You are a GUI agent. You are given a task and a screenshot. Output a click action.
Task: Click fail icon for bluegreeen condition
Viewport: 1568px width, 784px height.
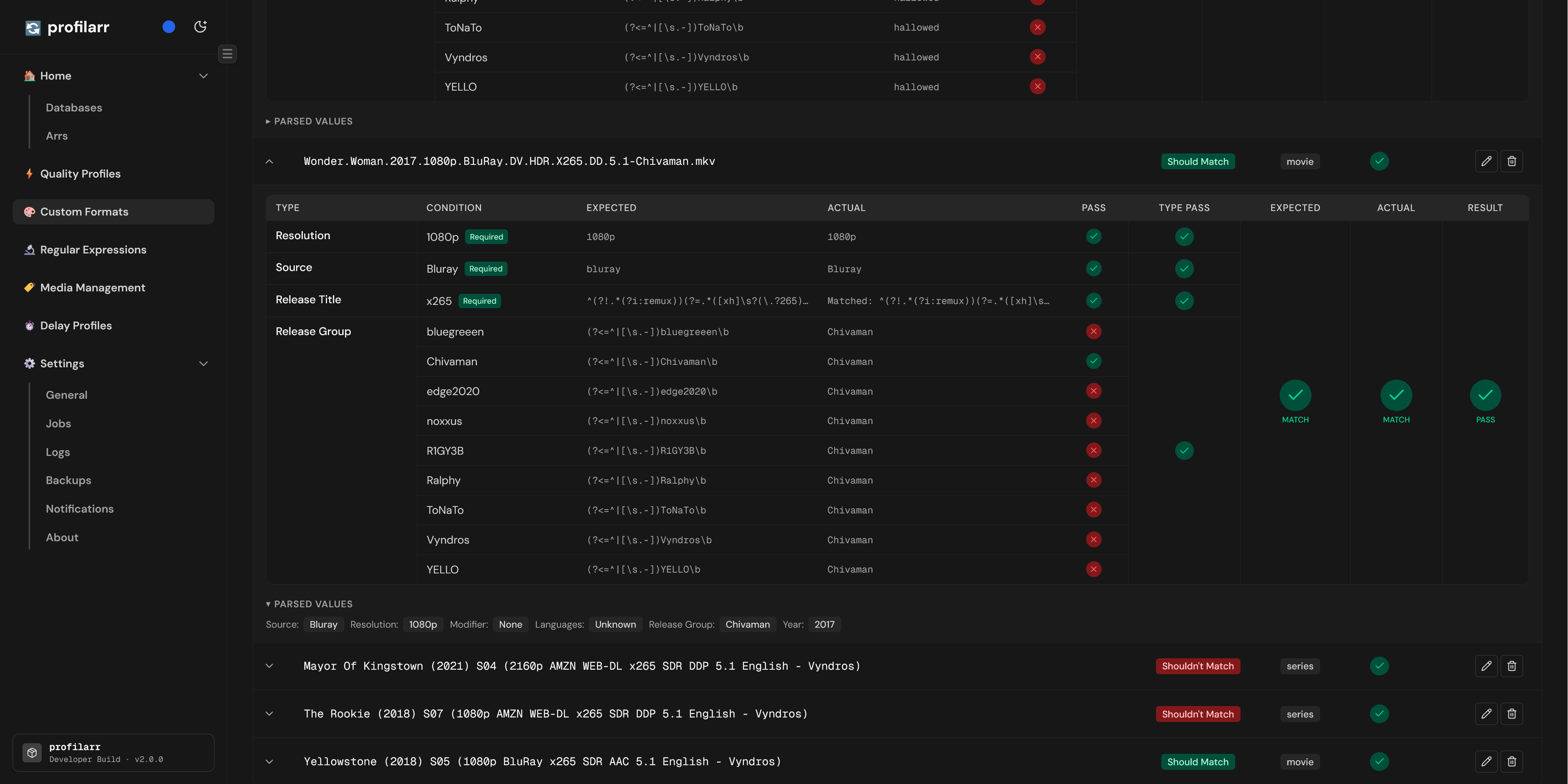pos(1094,331)
